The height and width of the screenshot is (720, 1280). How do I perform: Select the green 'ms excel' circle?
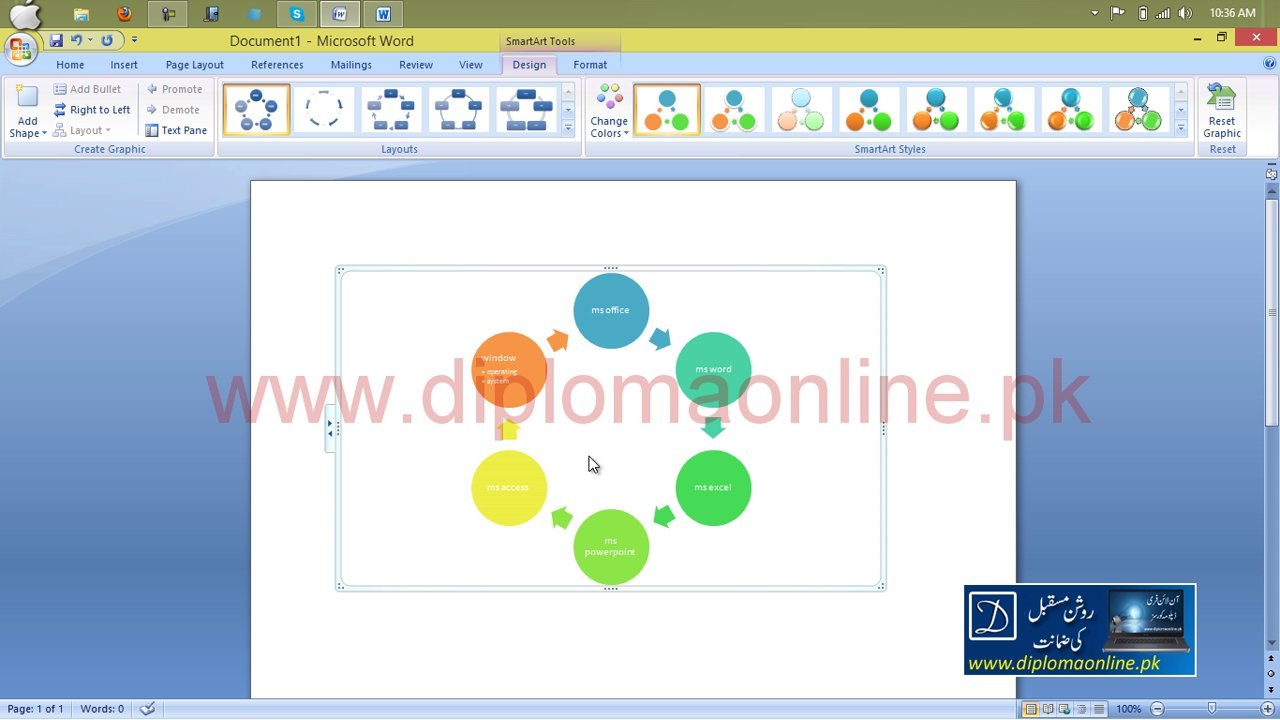[713, 488]
